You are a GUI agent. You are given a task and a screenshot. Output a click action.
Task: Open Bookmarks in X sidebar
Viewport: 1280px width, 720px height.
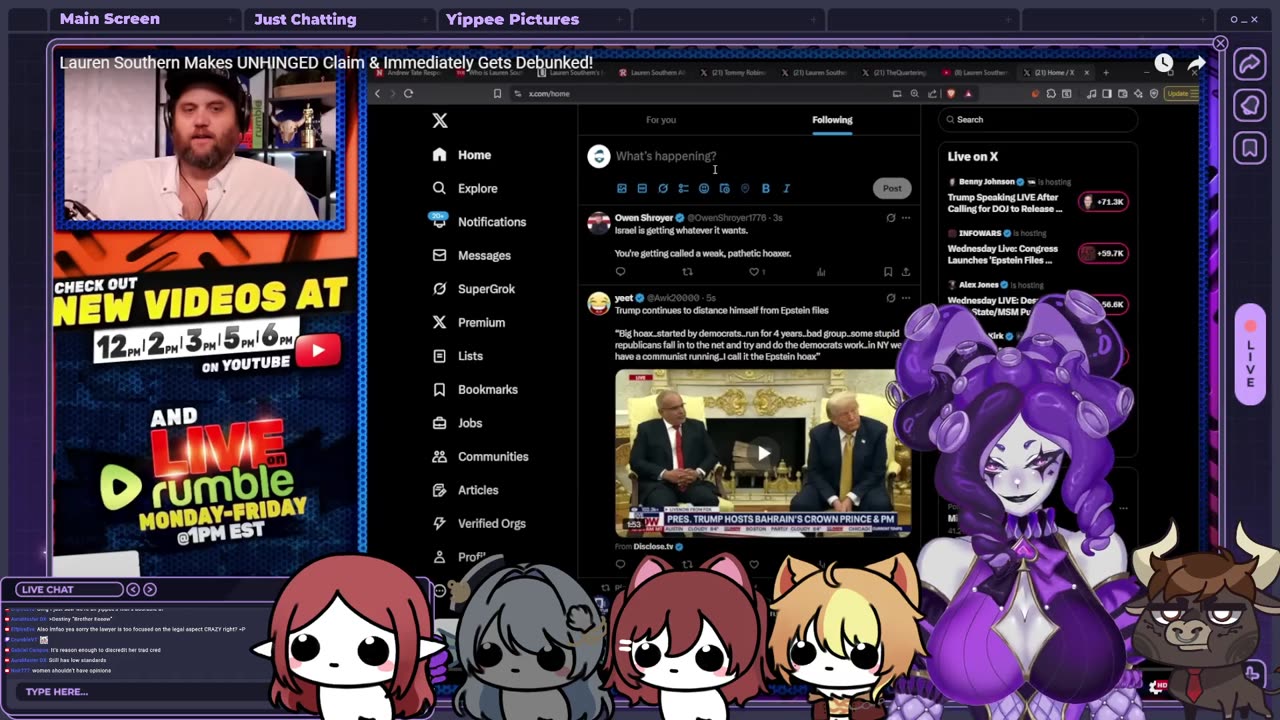(475, 389)
